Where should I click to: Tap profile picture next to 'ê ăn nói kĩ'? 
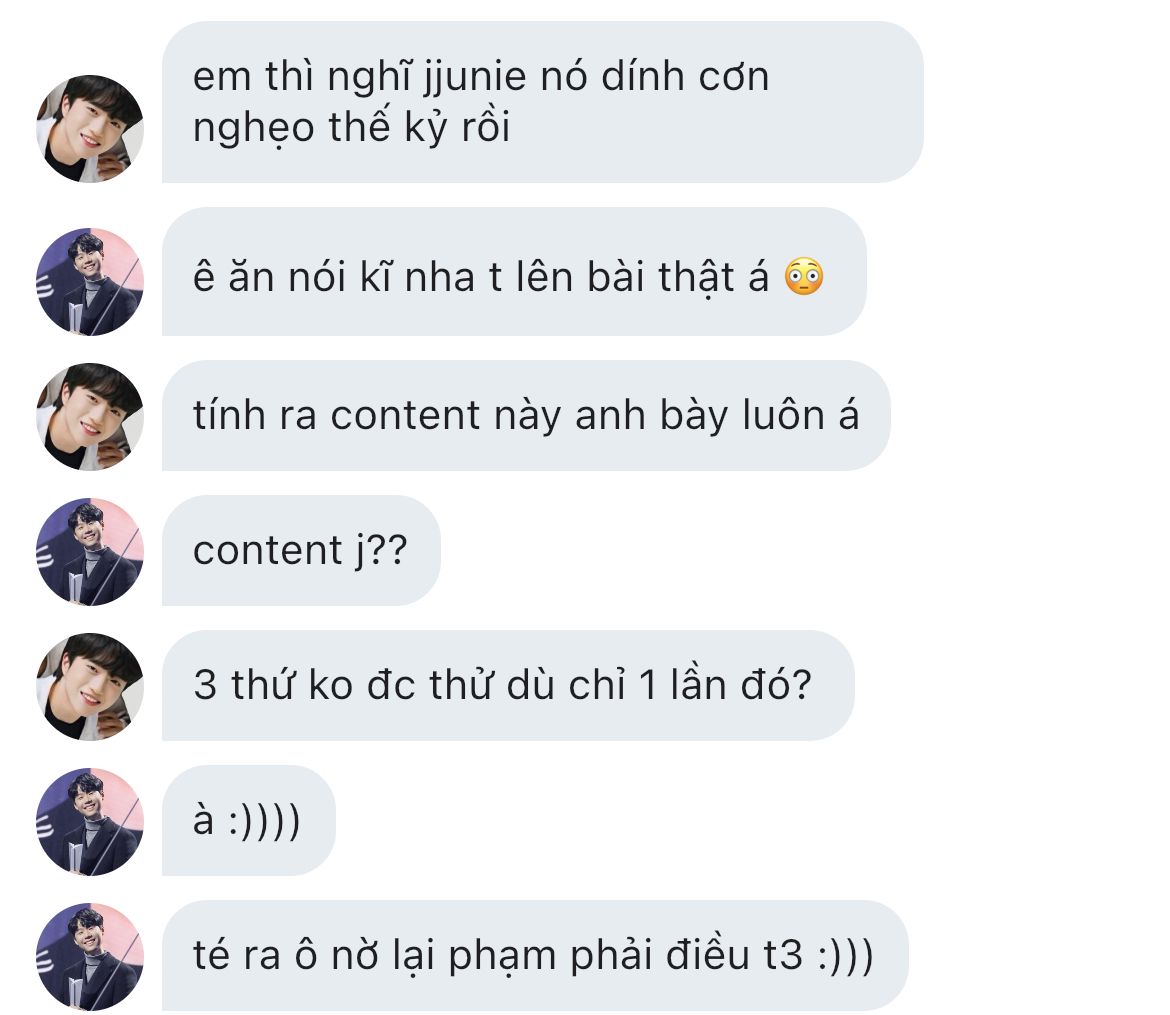tap(90, 281)
